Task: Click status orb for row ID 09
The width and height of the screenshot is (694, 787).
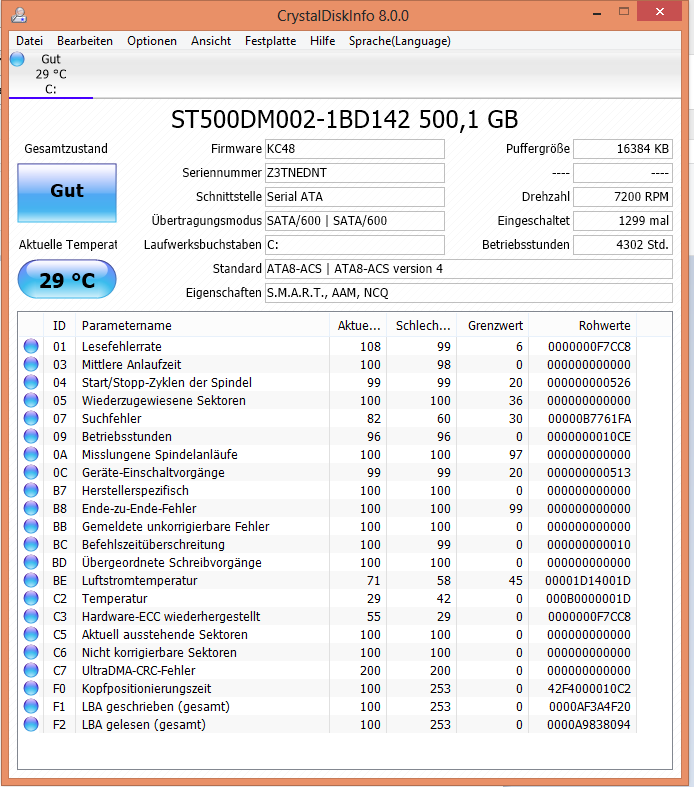Action: click(31, 437)
